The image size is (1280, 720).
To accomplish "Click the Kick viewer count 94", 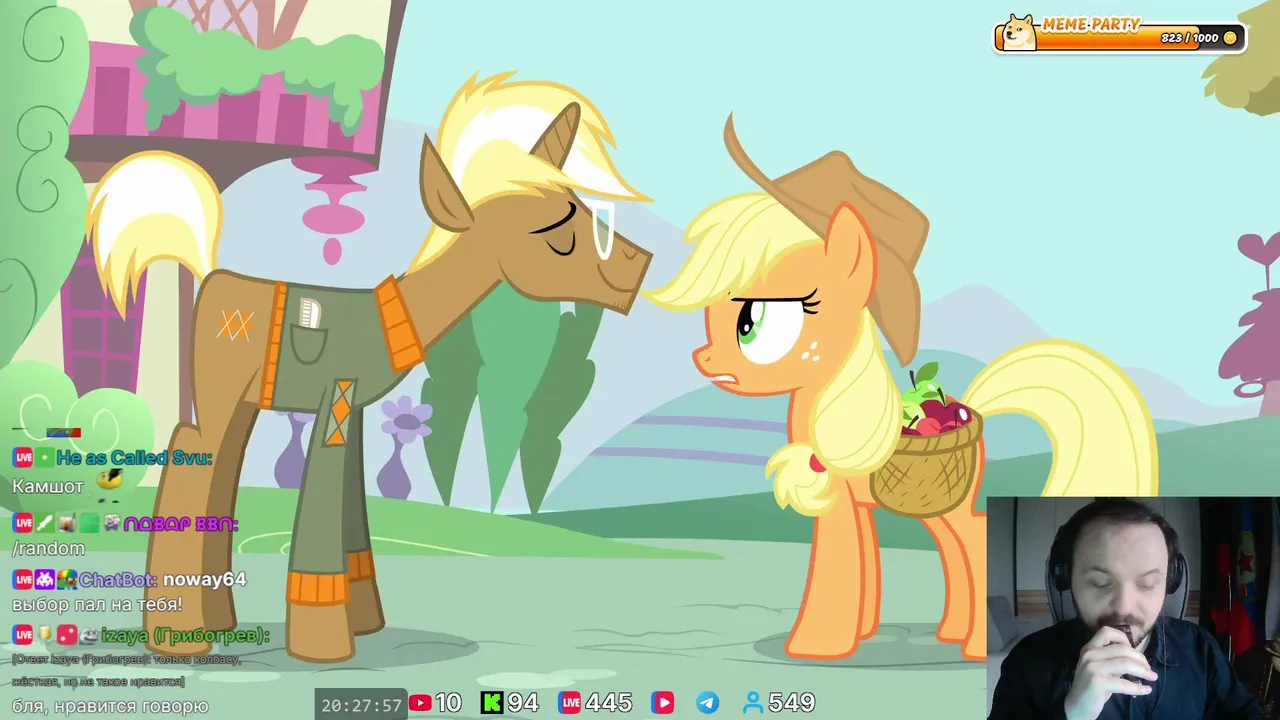I will [523, 703].
